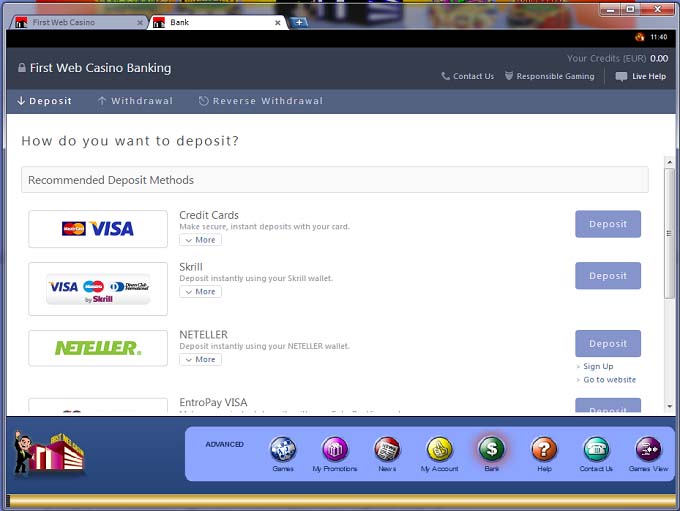
Task: Open My Account icon
Action: click(439, 449)
